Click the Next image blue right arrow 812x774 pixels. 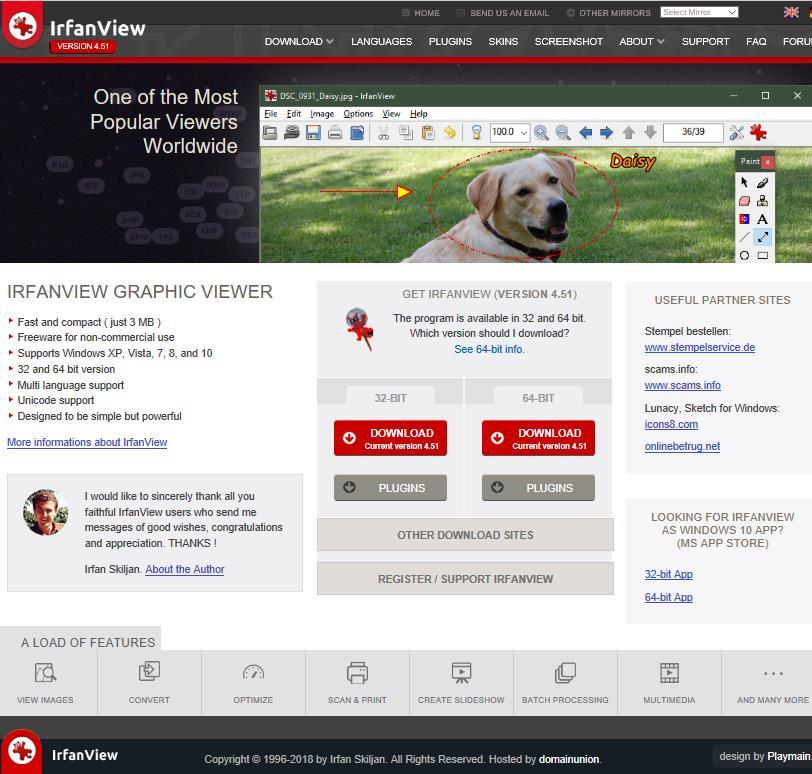pos(606,133)
